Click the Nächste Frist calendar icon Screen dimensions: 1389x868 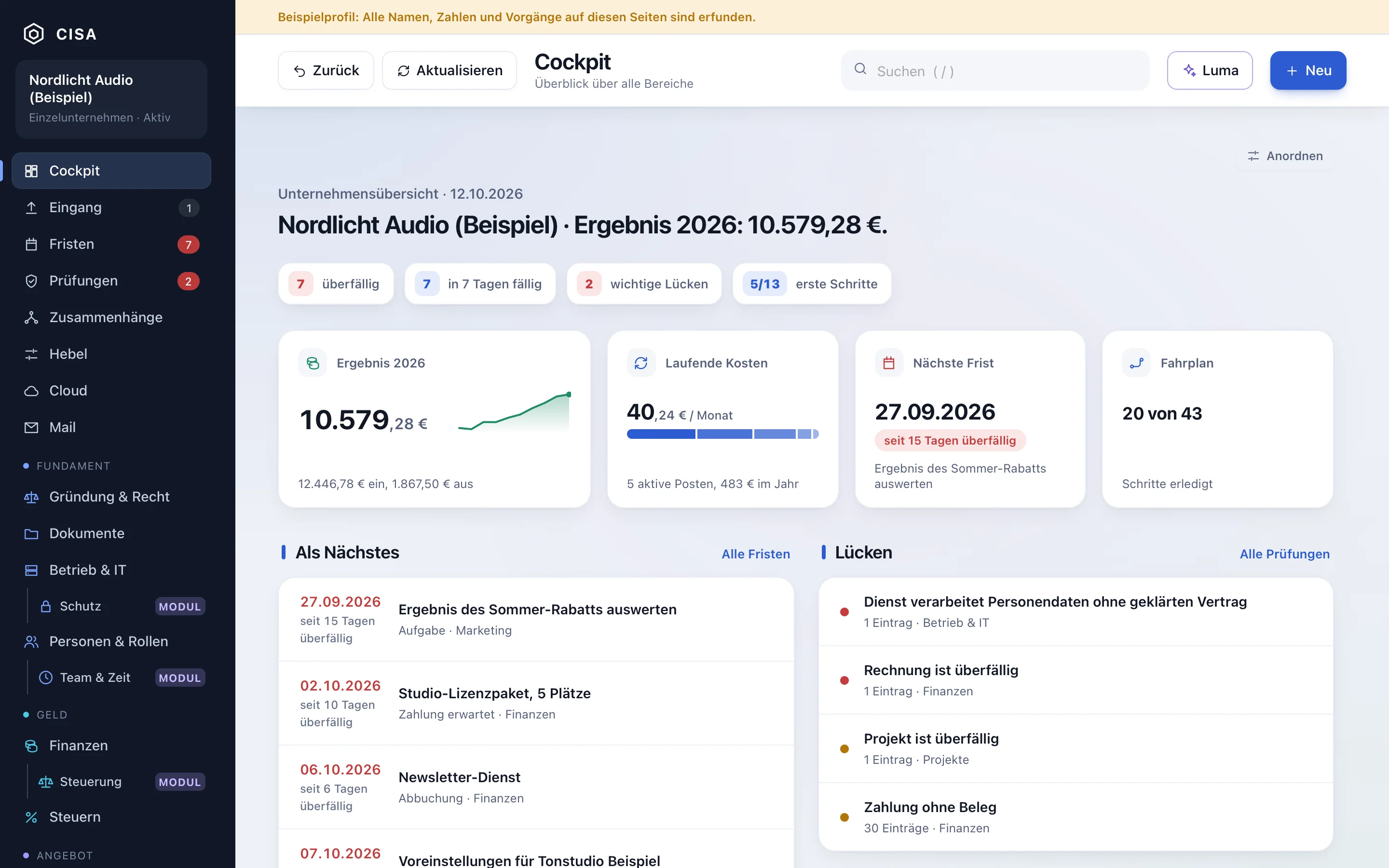888,363
